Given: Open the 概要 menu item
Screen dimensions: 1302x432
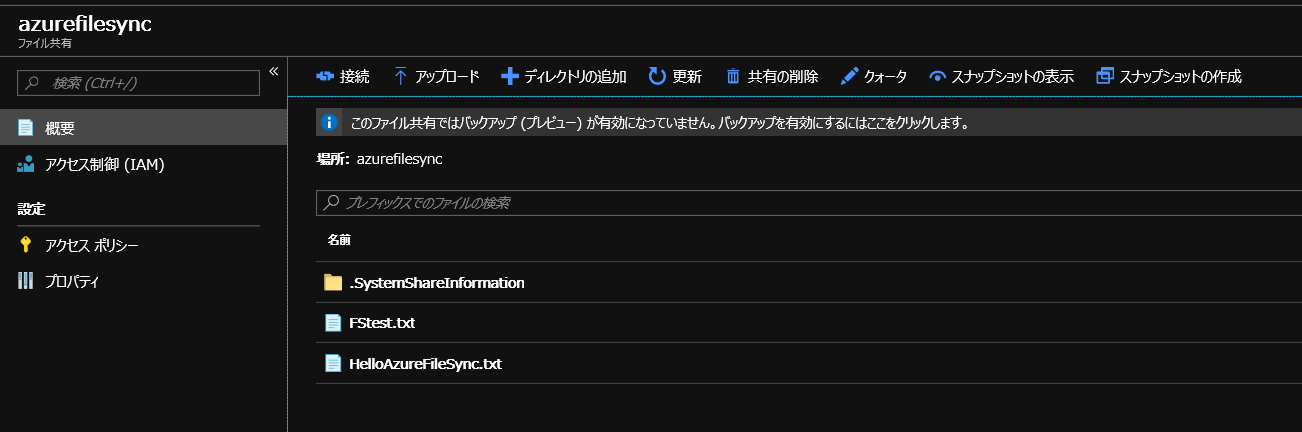Looking at the screenshot, I should [143, 128].
